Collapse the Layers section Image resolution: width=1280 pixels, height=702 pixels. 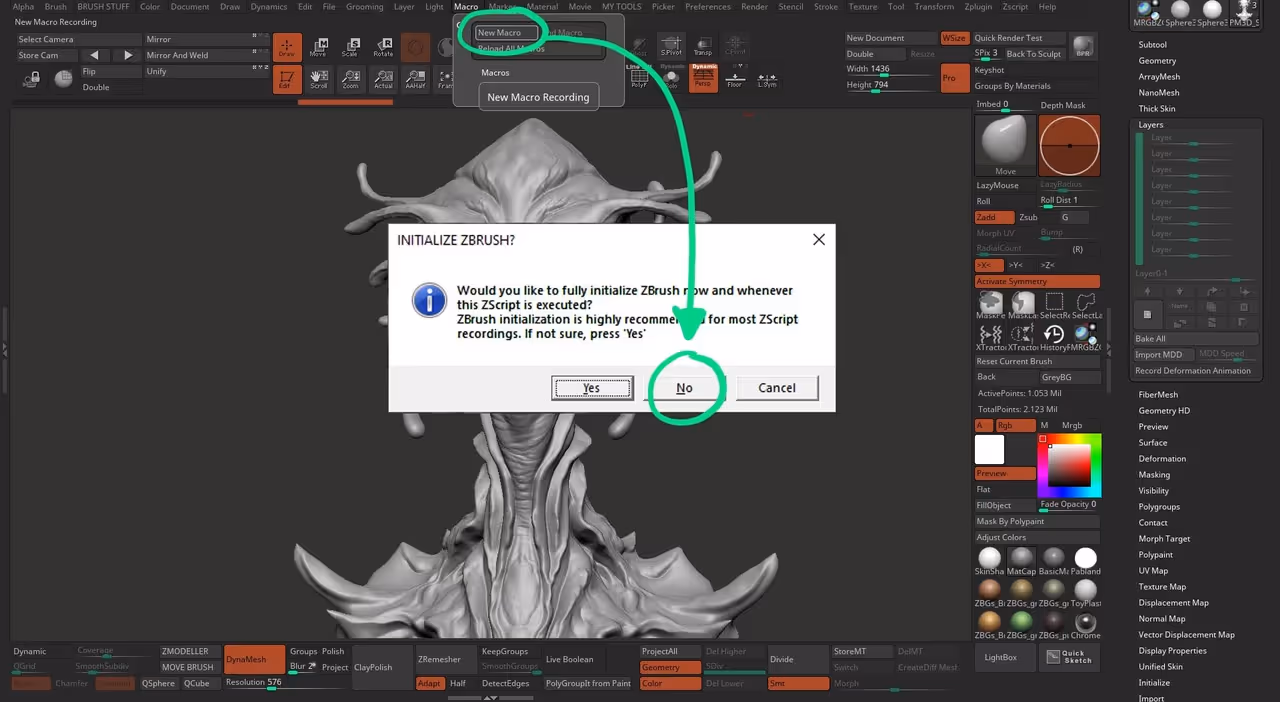pyautogui.click(x=1150, y=125)
